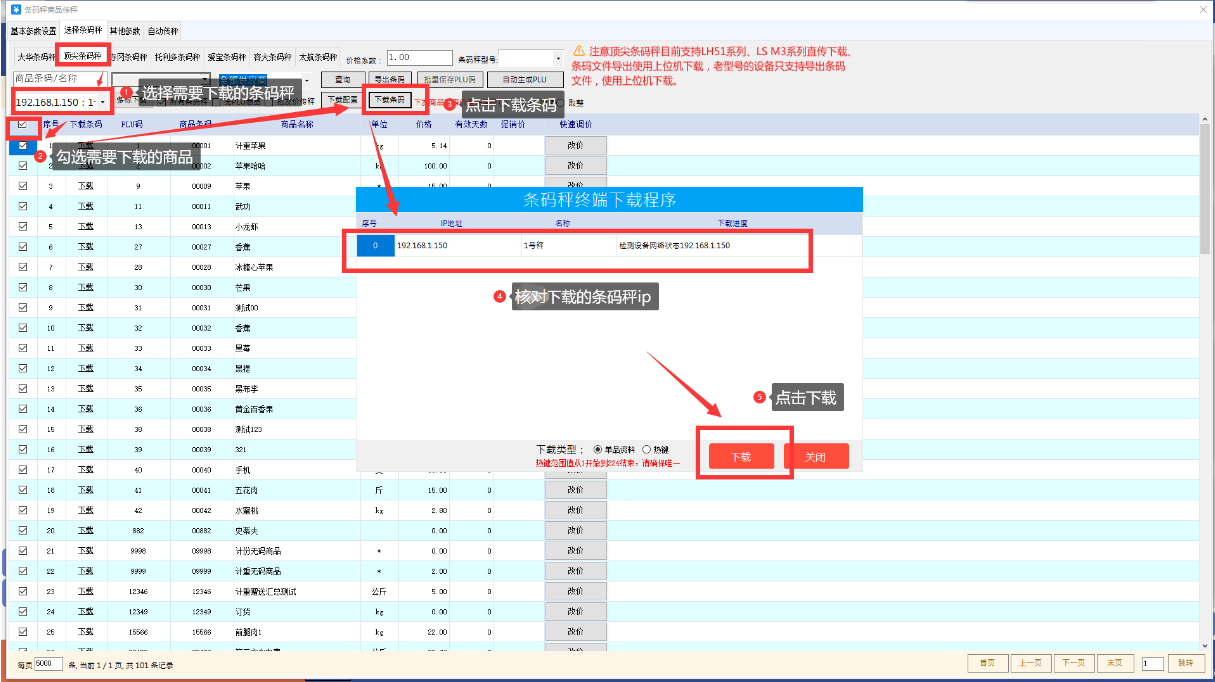This screenshot has width=1215, height=682.
Task: Toggle the select-all checkbox in the table header
Action: (x=23, y=125)
